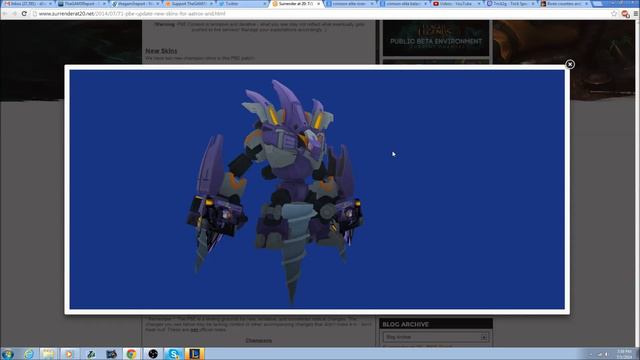Viewport: 640px width, 360px height.
Task: Open the Chrome menu icon
Action: pyautogui.click(x=636, y=13)
